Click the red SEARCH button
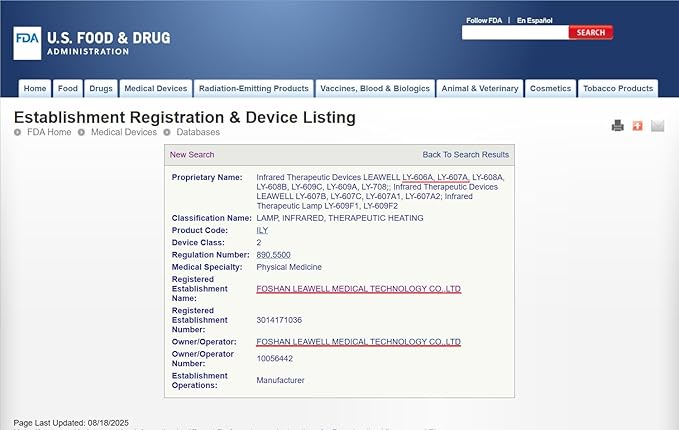Image resolution: width=679 pixels, height=430 pixels. (591, 32)
